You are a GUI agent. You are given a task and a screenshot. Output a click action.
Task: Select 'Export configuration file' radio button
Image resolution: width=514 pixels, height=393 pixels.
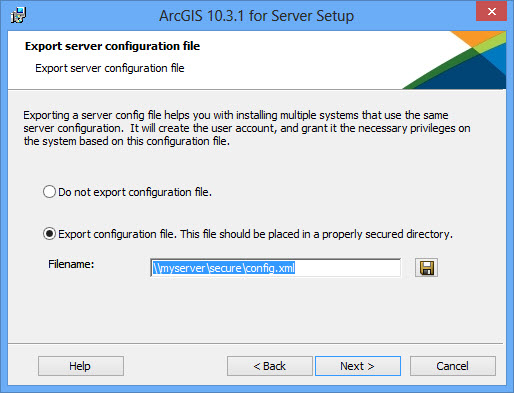49,234
